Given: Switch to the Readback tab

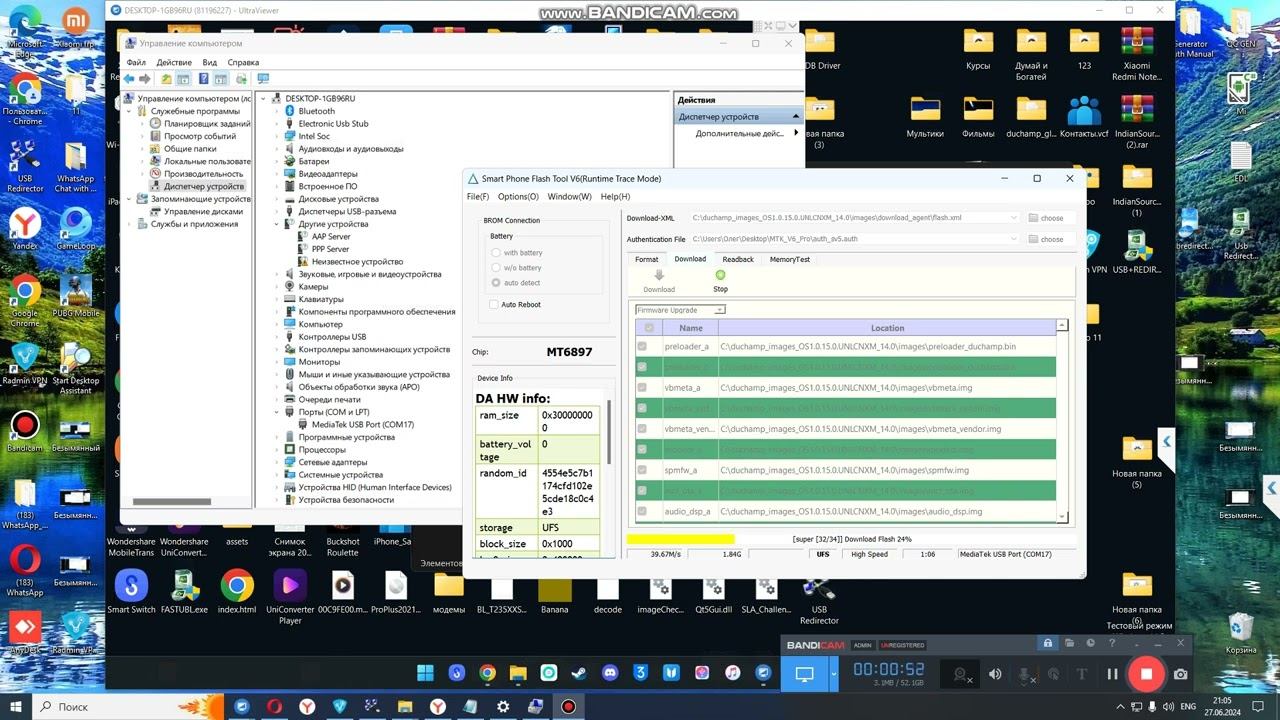Looking at the screenshot, I should [738, 259].
